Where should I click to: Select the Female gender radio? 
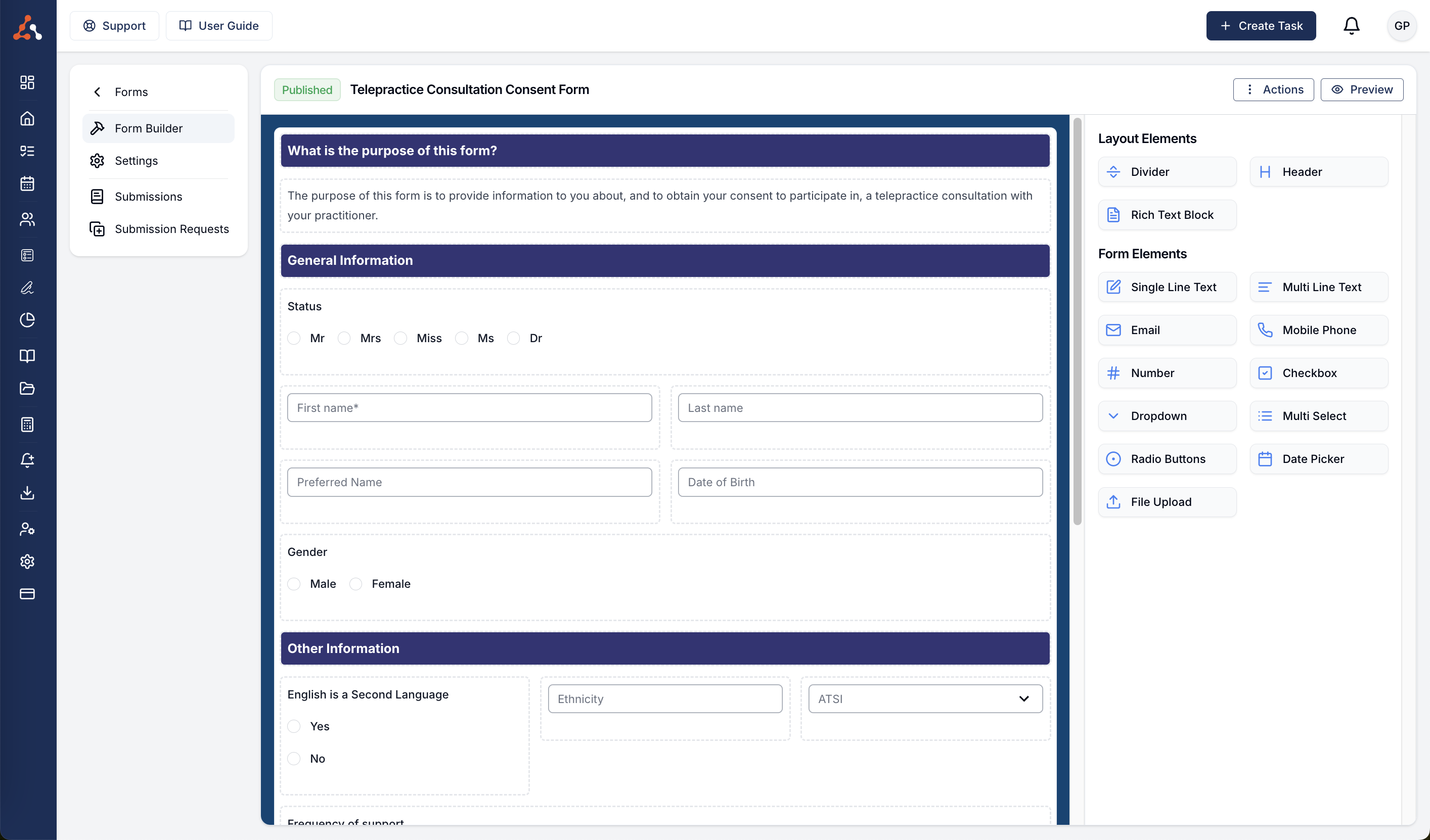[356, 584]
